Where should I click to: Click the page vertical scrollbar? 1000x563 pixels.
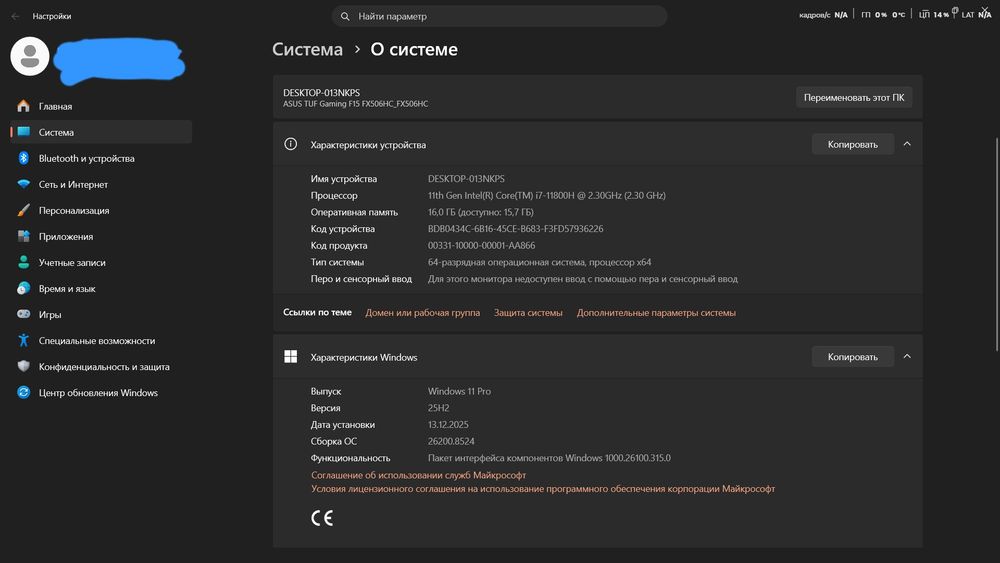996,243
